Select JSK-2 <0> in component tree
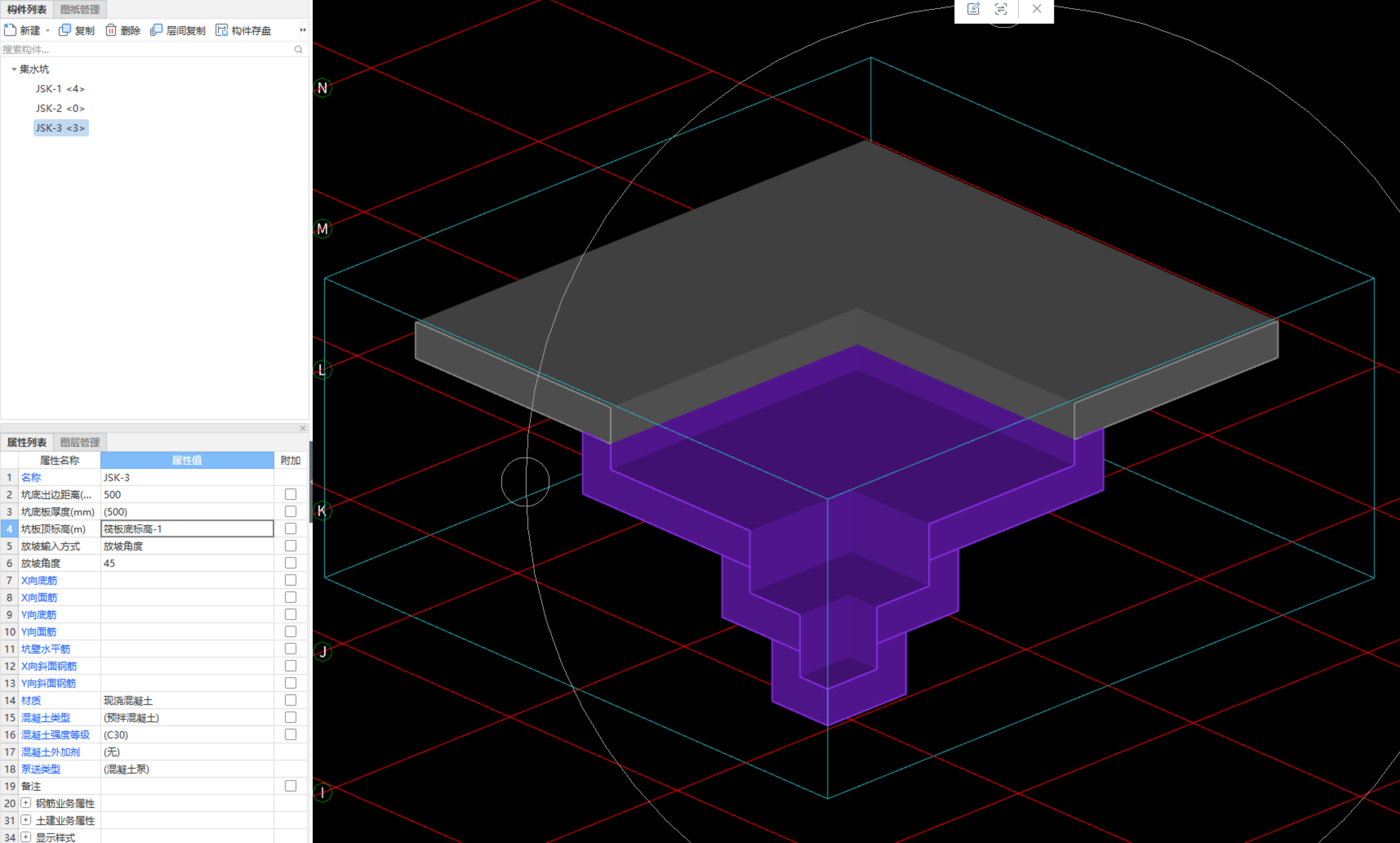The height and width of the screenshot is (843, 1400). [60, 108]
